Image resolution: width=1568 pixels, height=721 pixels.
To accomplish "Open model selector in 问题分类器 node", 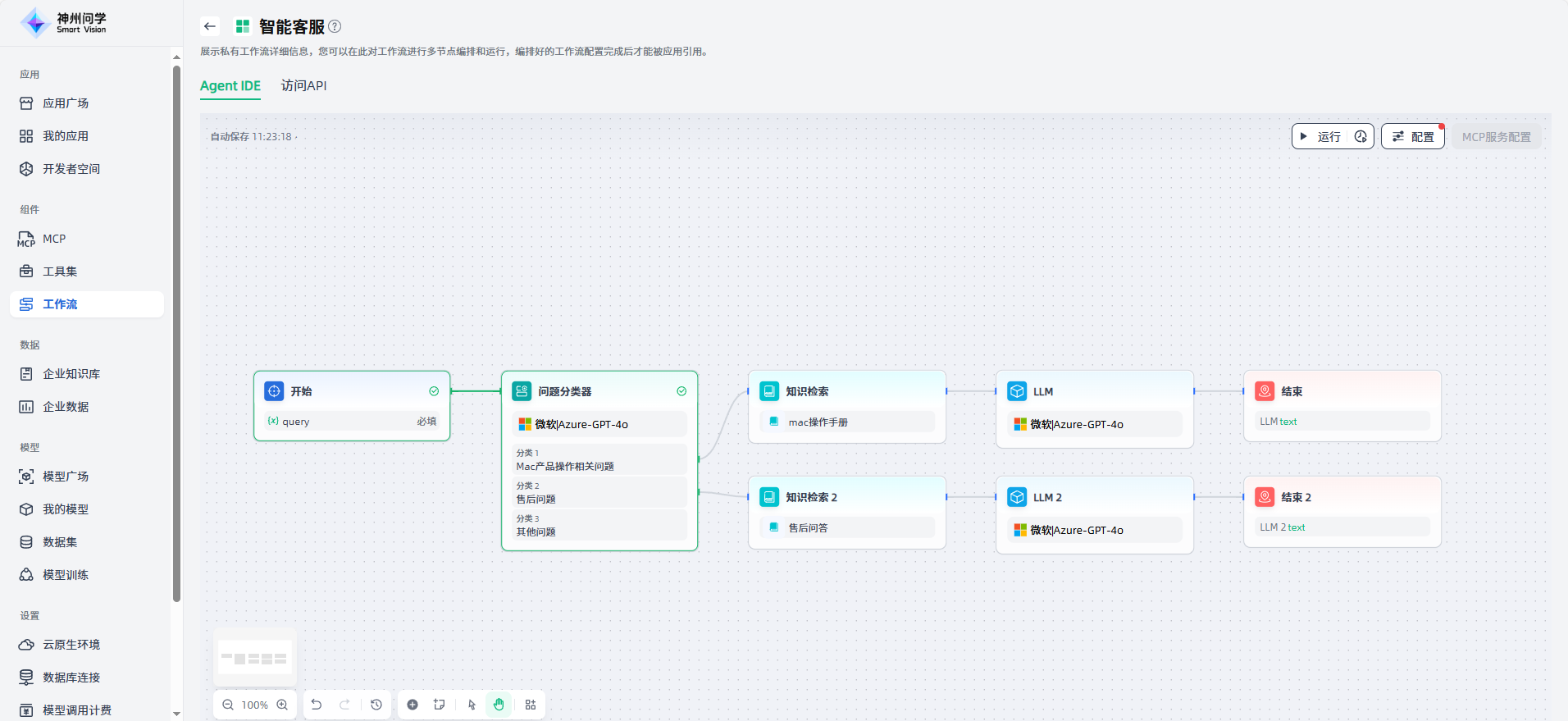I will click(599, 424).
